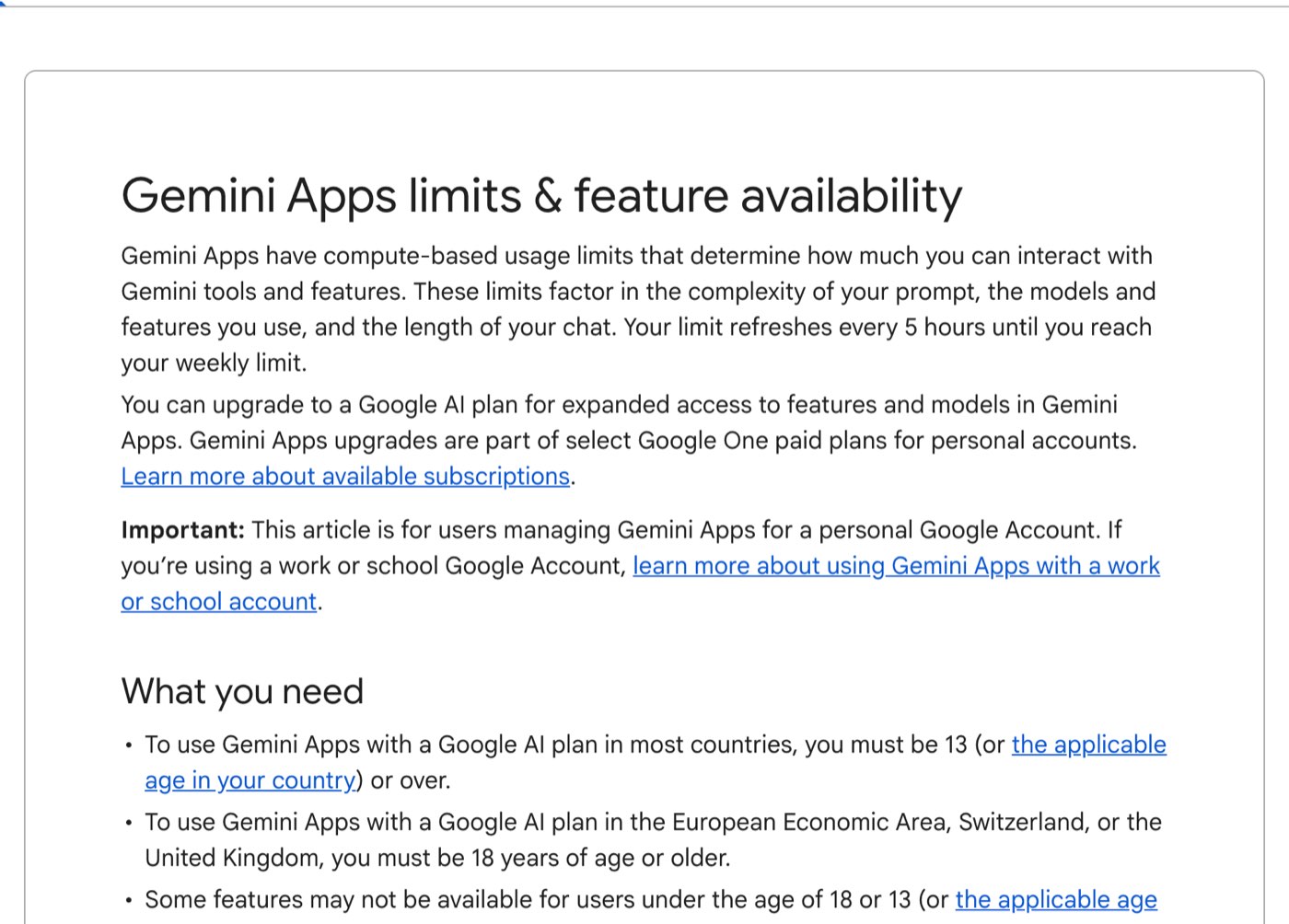1289x924 pixels.
Task: Click text 'Google One paid plans for personal accounts'
Action: (x=886, y=441)
